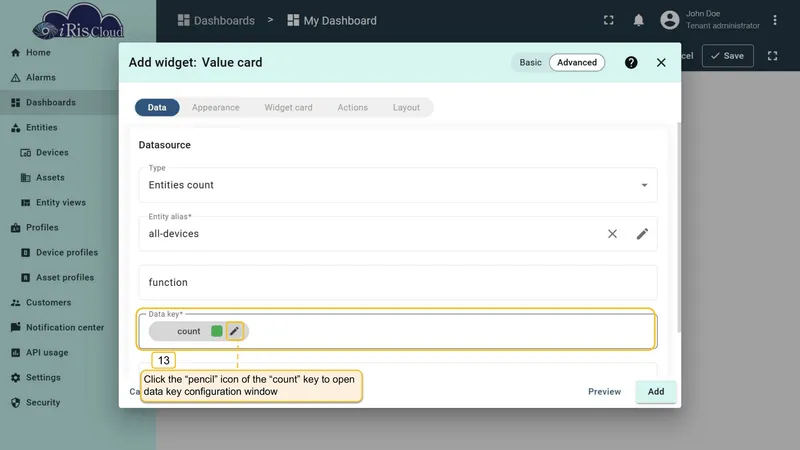
Task: Click the Alarms warning triangle icon
Action: pyautogui.click(x=15, y=78)
